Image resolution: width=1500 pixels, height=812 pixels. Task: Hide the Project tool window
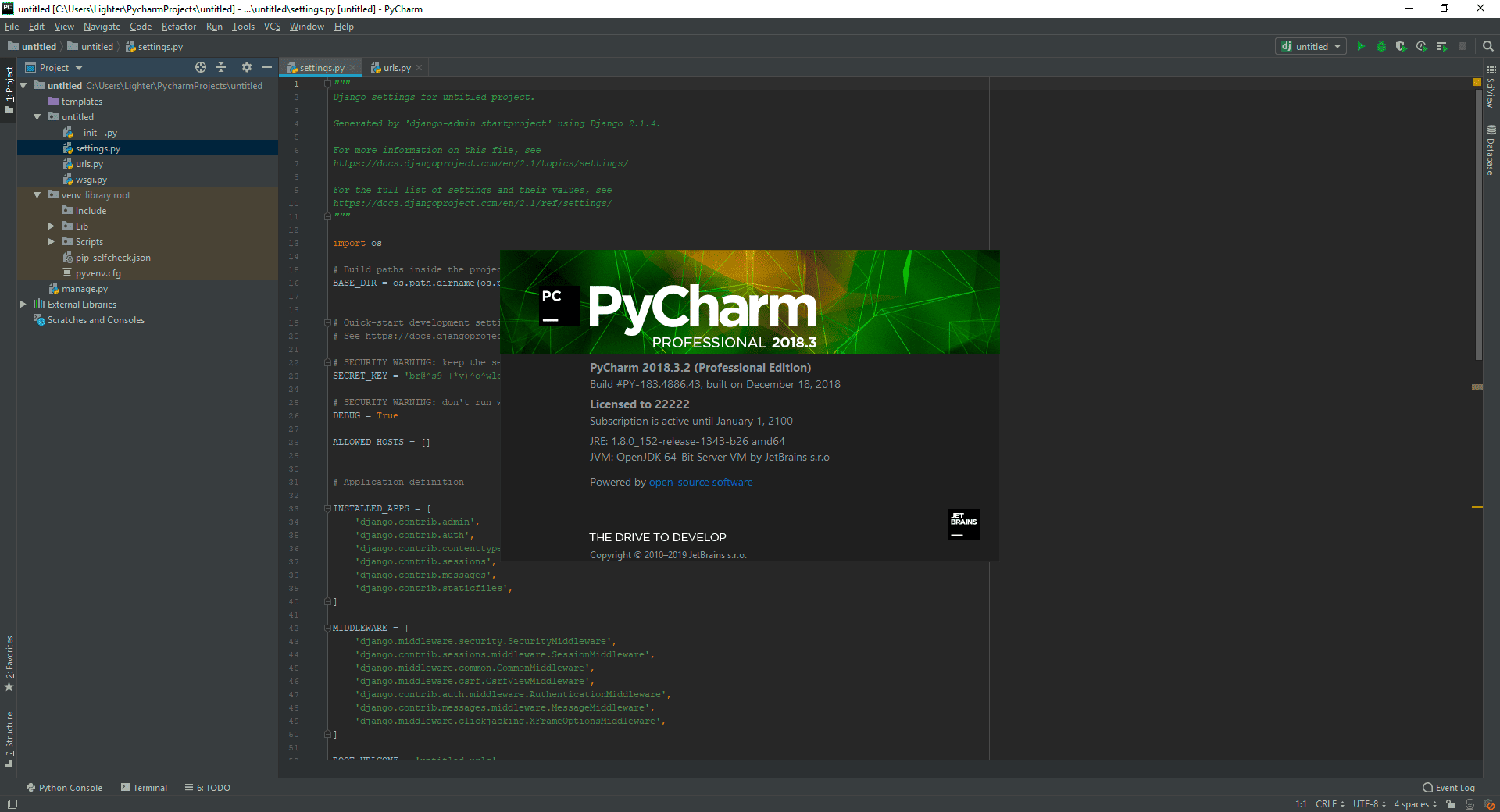click(266, 68)
